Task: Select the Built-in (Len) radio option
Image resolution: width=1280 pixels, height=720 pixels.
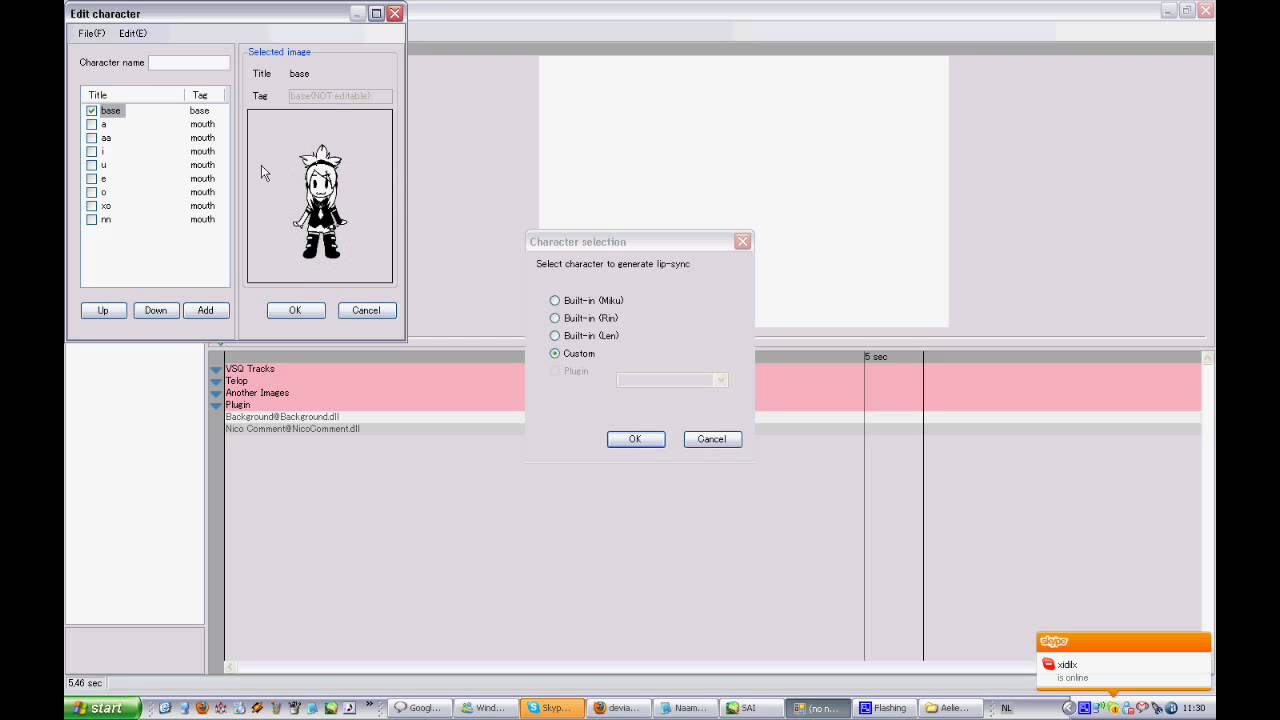Action: point(555,336)
